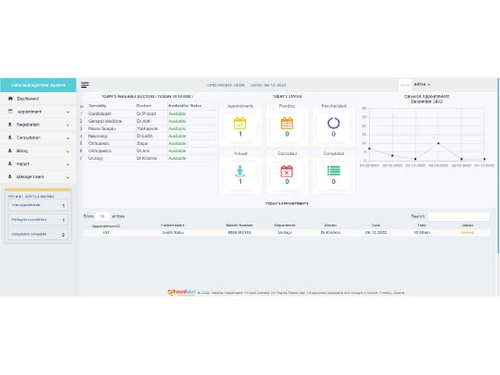Sort by Mobile Number column header
500x375 pixels.
pyautogui.click(x=239, y=225)
